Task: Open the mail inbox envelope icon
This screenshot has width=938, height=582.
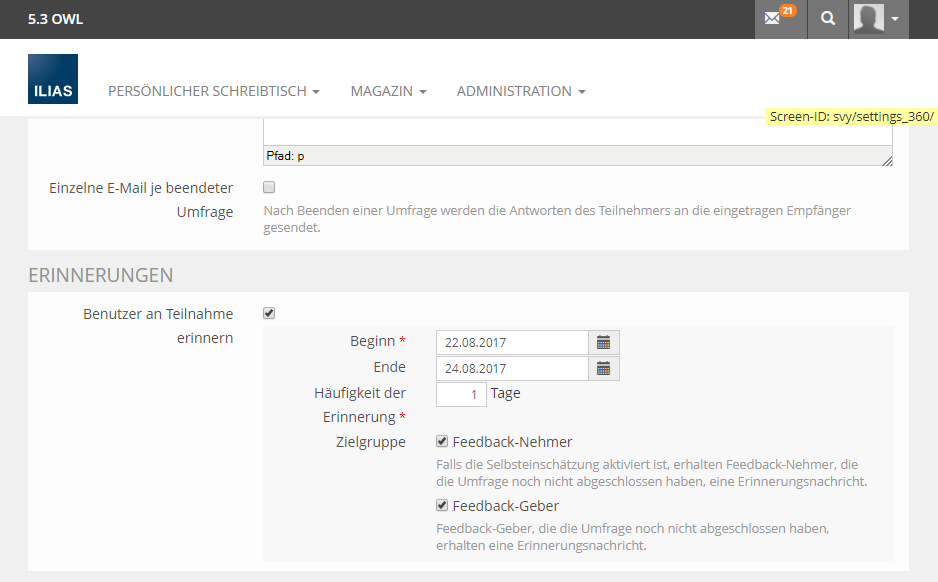Action: (x=772, y=19)
